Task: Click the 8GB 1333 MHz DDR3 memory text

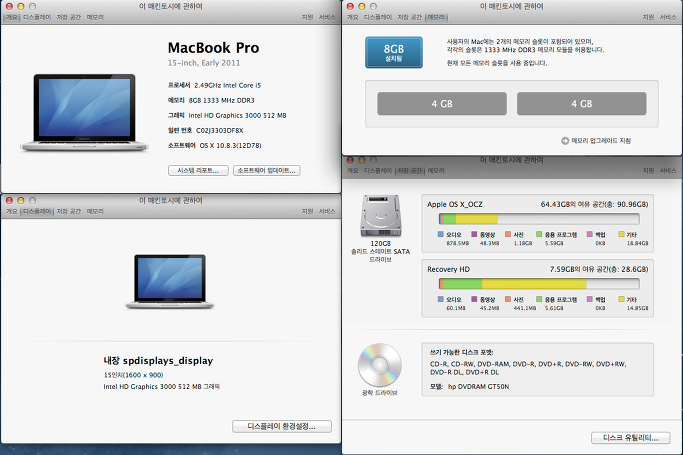Action: tap(221, 101)
